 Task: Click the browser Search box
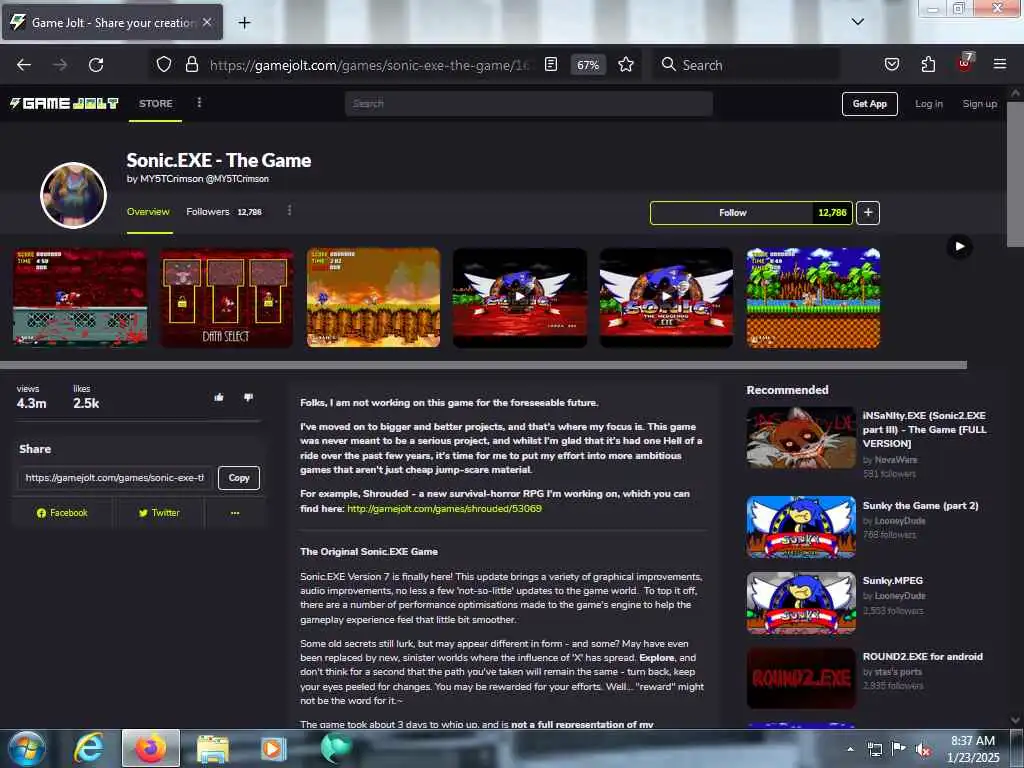click(x=746, y=65)
